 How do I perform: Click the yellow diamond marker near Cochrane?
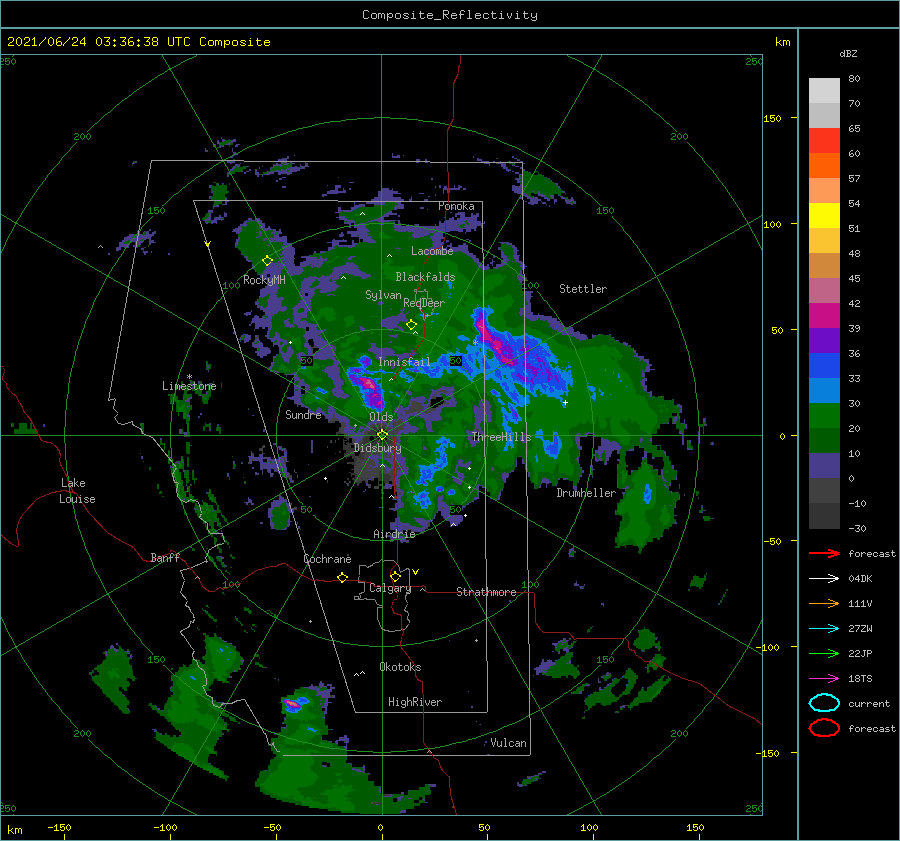point(342,577)
